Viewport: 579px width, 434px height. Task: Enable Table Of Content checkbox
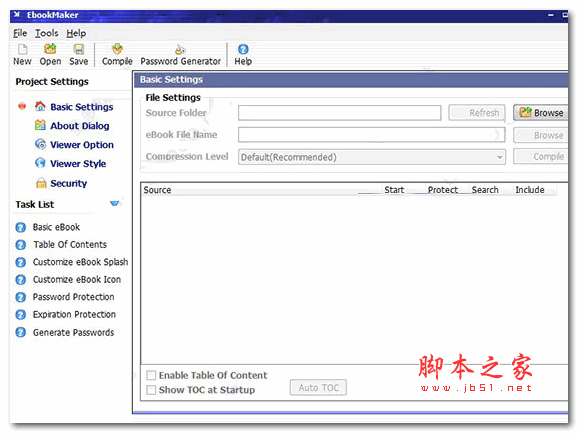coord(151,375)
